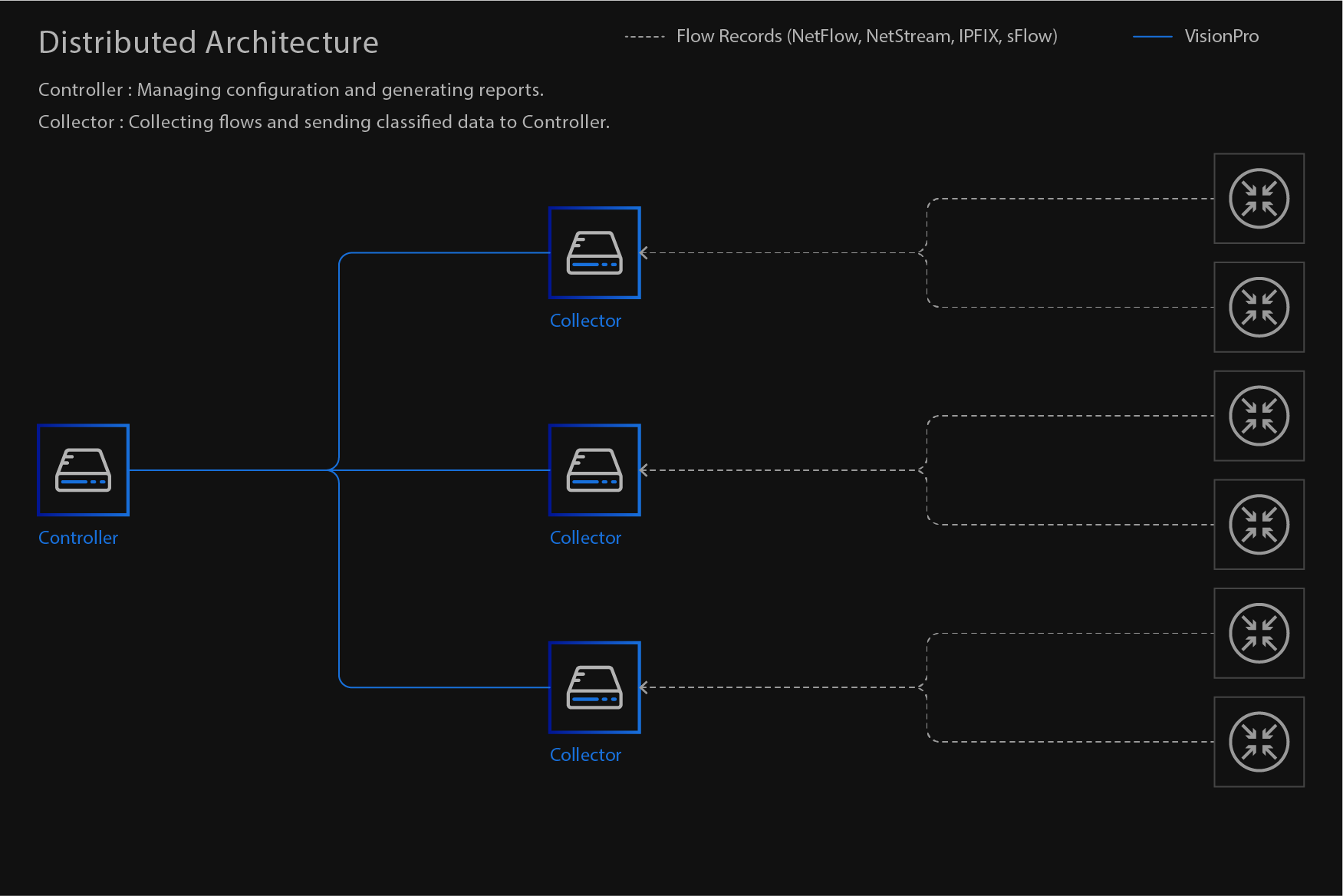
Task: Click the fifth router icon from the top
Action: pyautogui.click(x=1259, y=634)
